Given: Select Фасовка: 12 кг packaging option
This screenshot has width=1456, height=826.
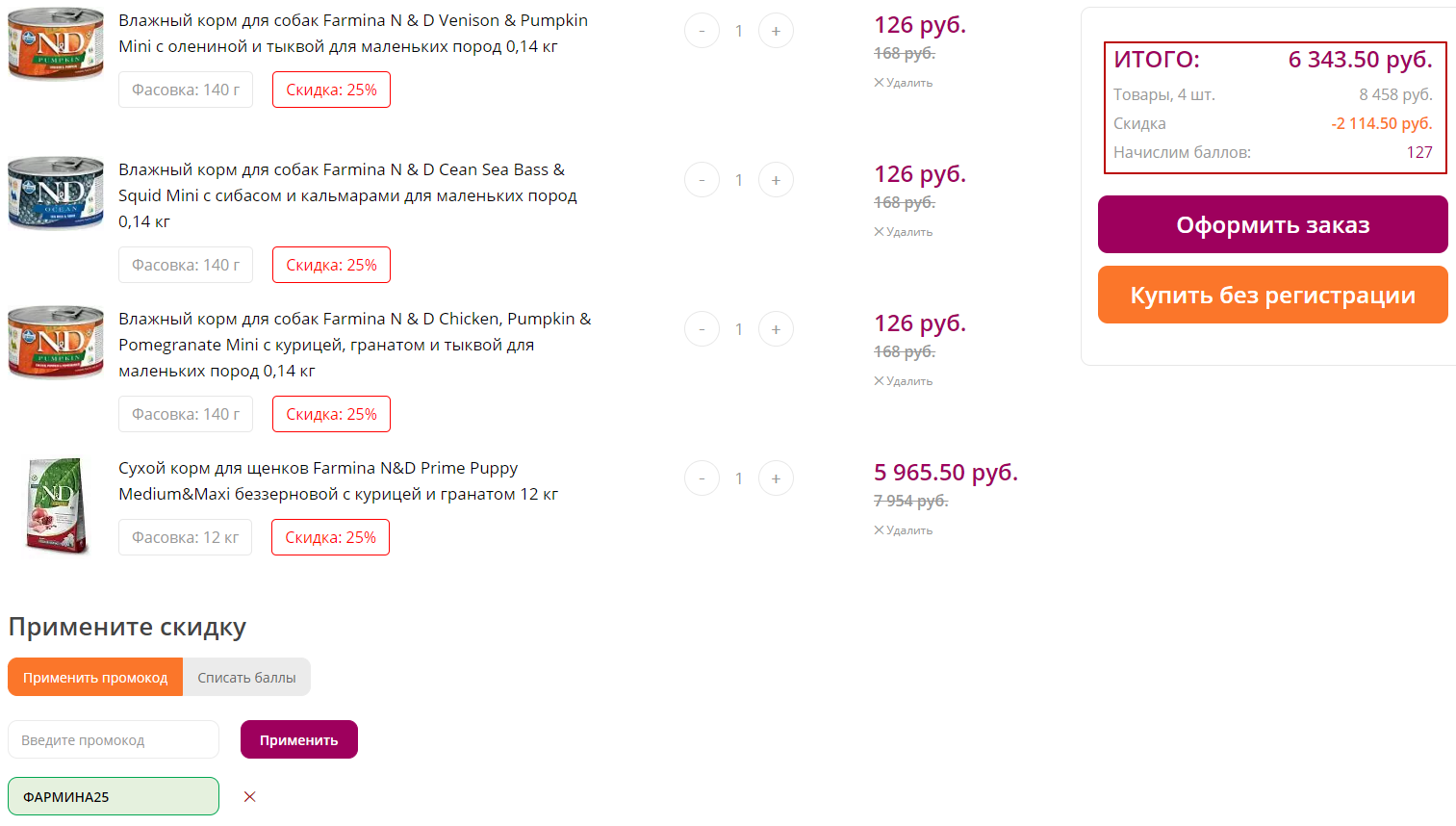Looking at the screenshot, I should 185,537.
